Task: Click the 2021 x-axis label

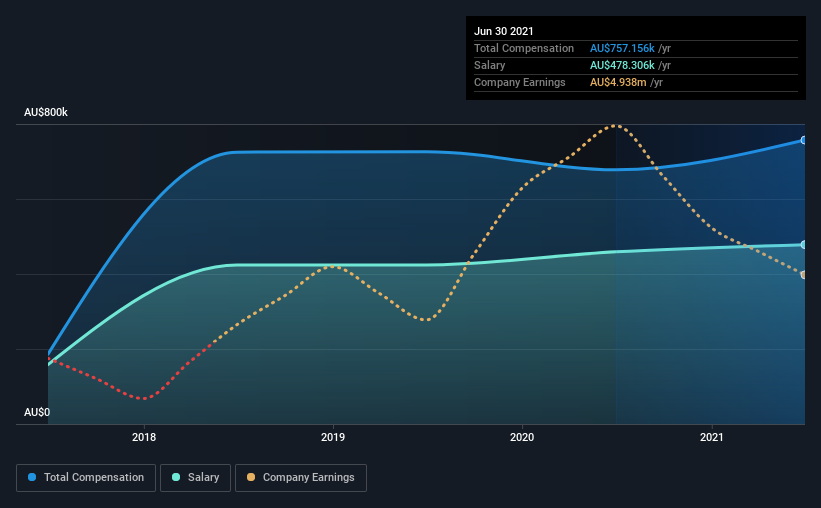Action: point(712,437)
